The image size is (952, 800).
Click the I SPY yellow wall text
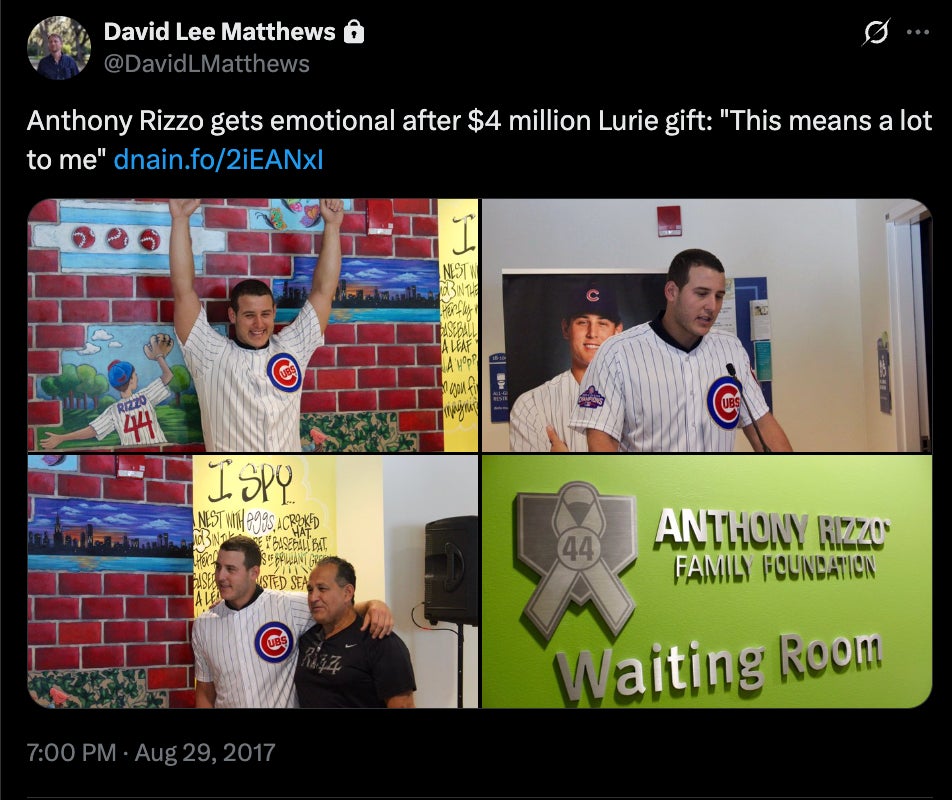(x=250, y=483)
